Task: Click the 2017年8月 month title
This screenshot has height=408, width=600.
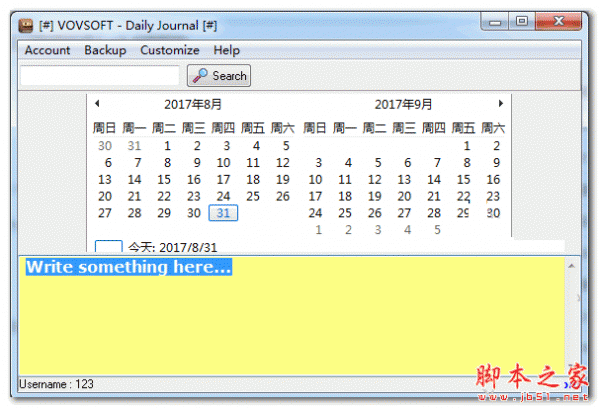Action: click(193, 104)
